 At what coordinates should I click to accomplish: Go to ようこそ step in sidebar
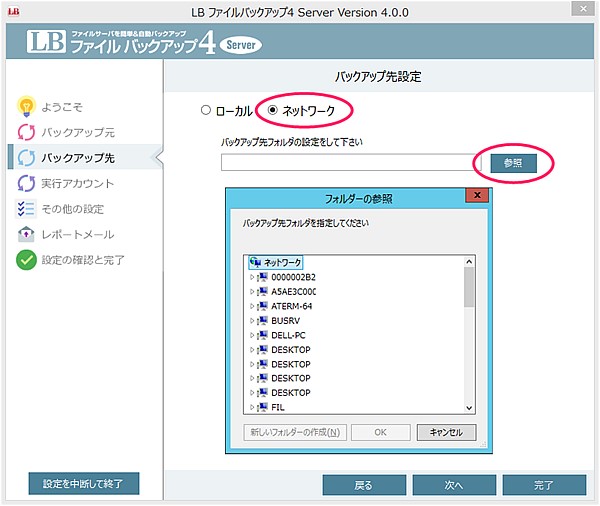[62, 107]
